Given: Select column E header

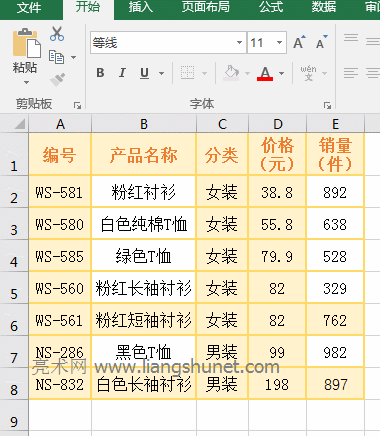Looking at the screenshot, I should (x=335, y=124).
